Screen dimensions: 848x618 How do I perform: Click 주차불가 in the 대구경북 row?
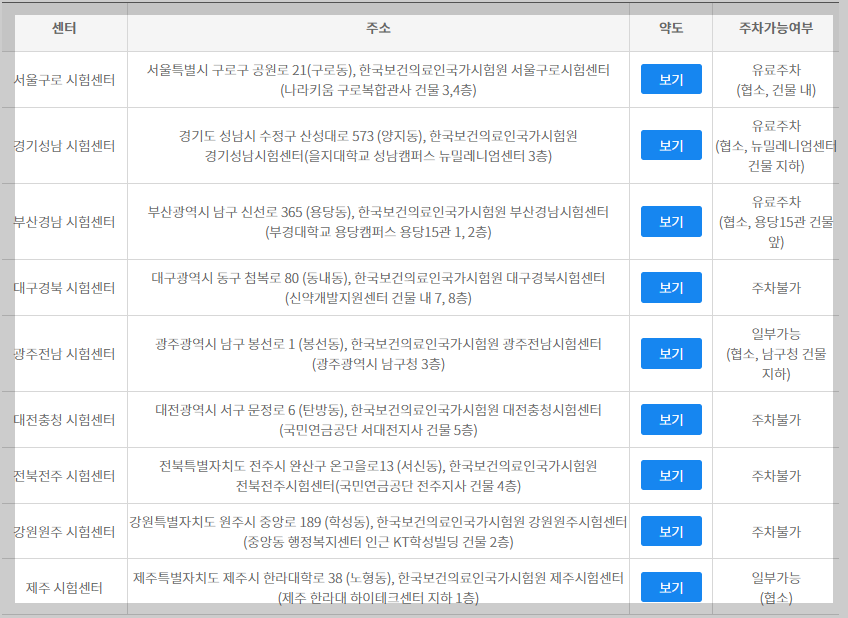776,288
